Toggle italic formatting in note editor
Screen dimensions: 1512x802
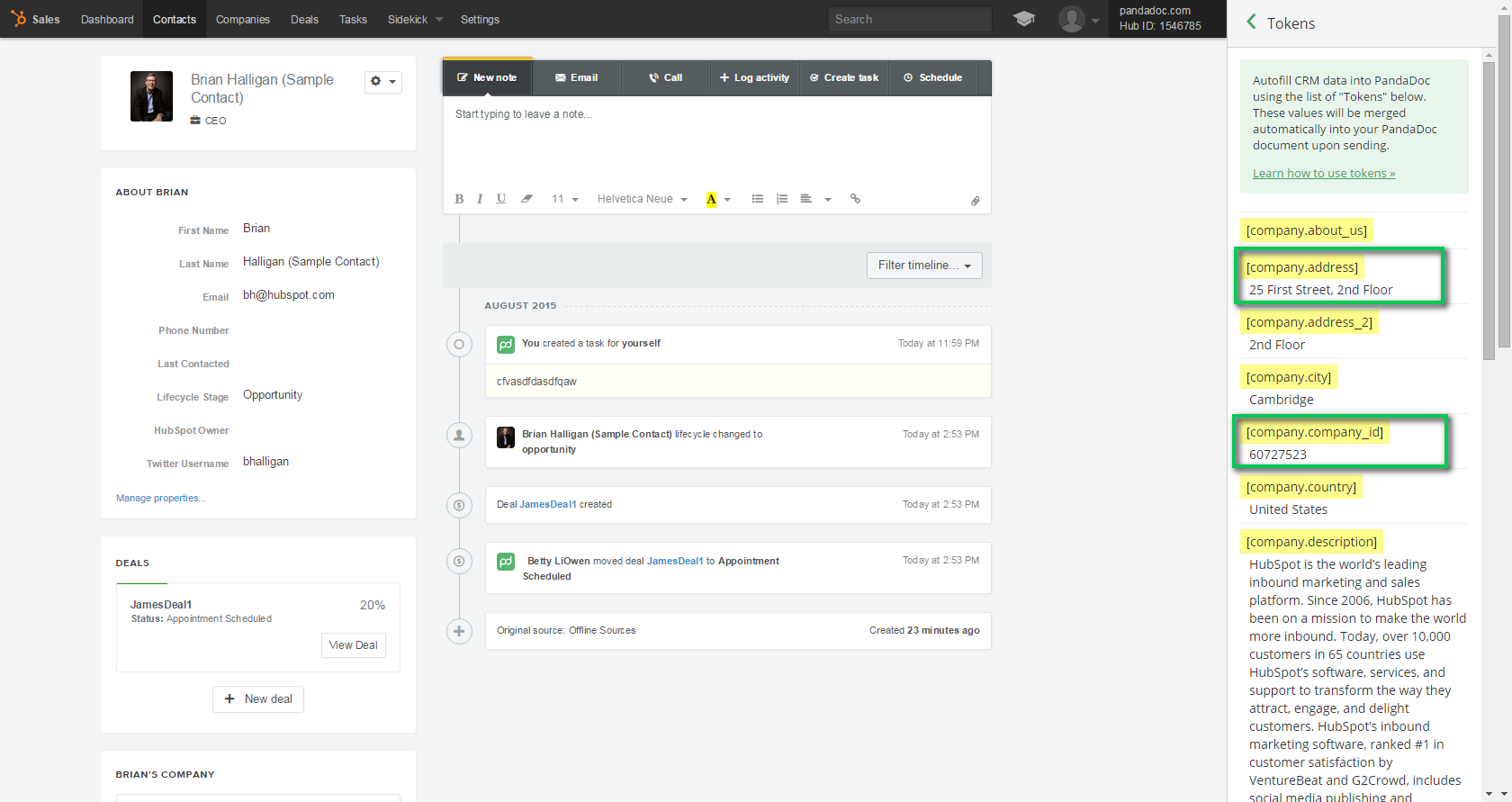480,199
